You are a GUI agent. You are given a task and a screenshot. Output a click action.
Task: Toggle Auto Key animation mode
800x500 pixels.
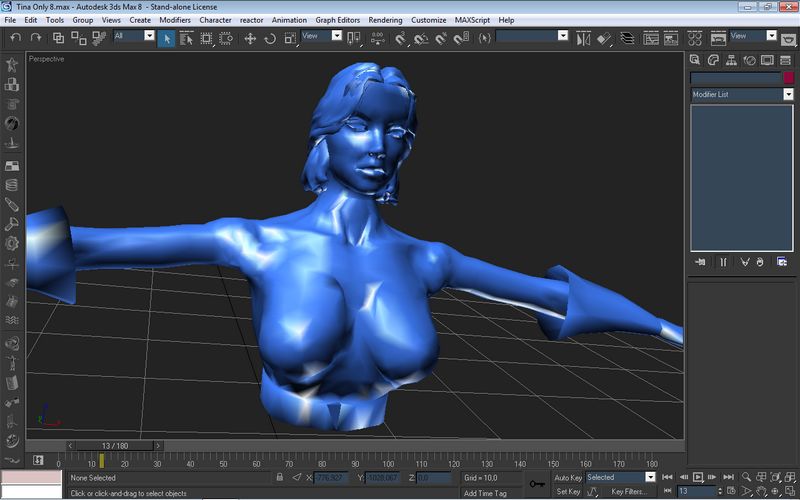coord(567,477)
